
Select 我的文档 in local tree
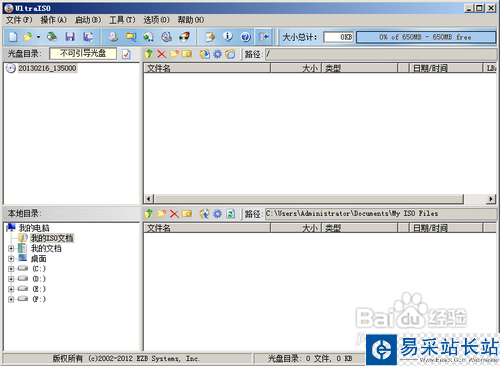tap(46, 248)
